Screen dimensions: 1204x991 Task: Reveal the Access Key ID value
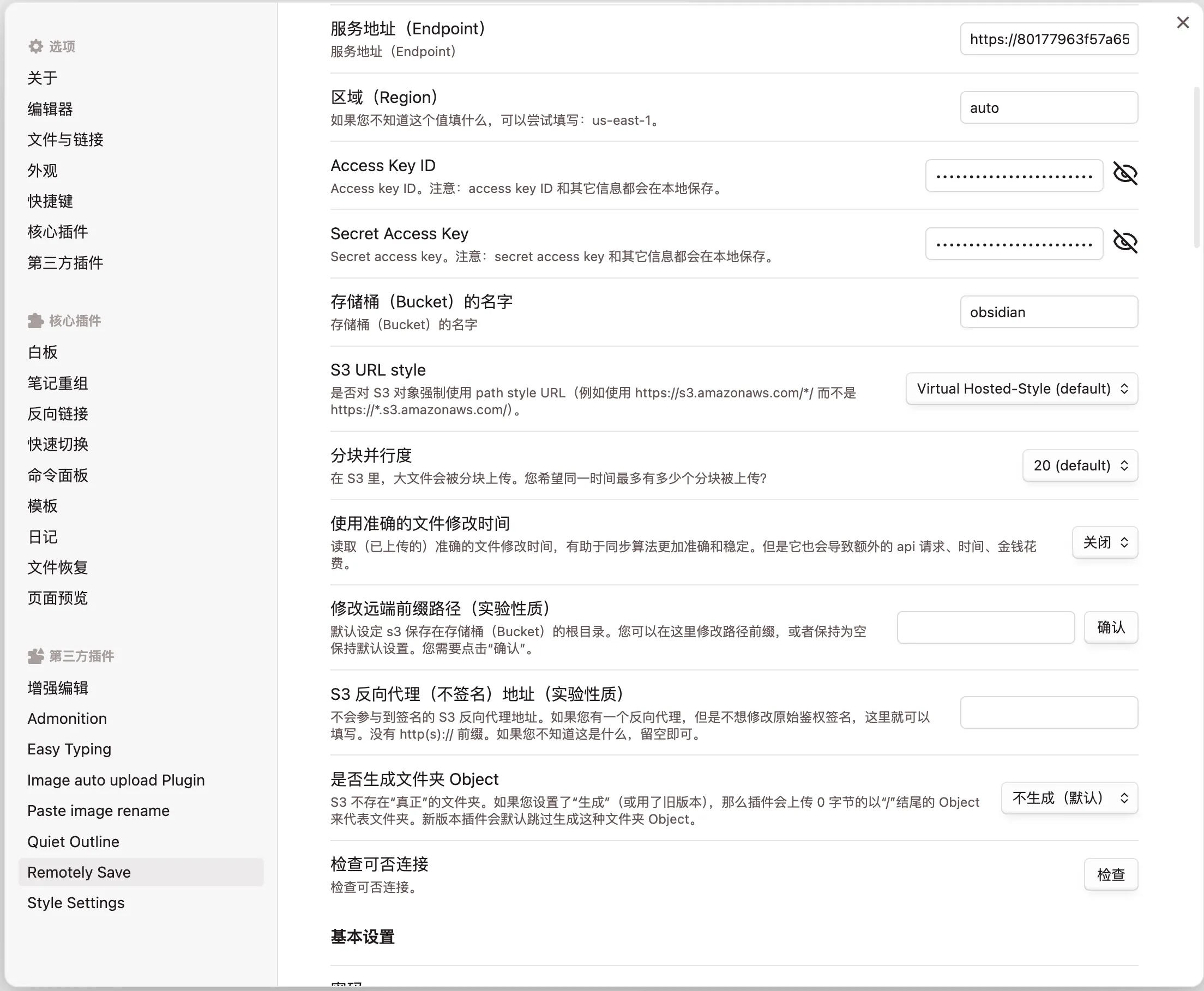(x=1125, y=173)
